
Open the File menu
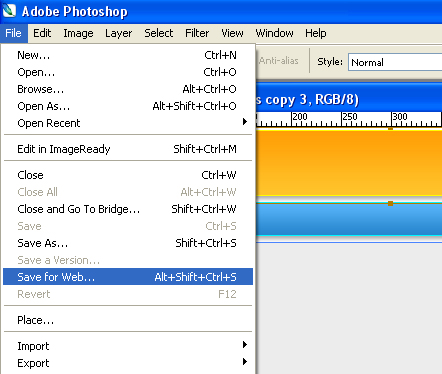[x=13, y=33]
